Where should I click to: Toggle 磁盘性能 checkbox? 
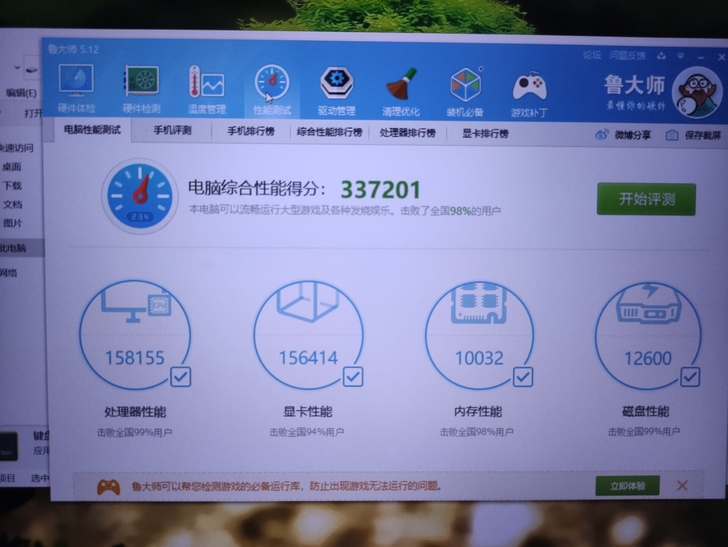coord(690,377)
